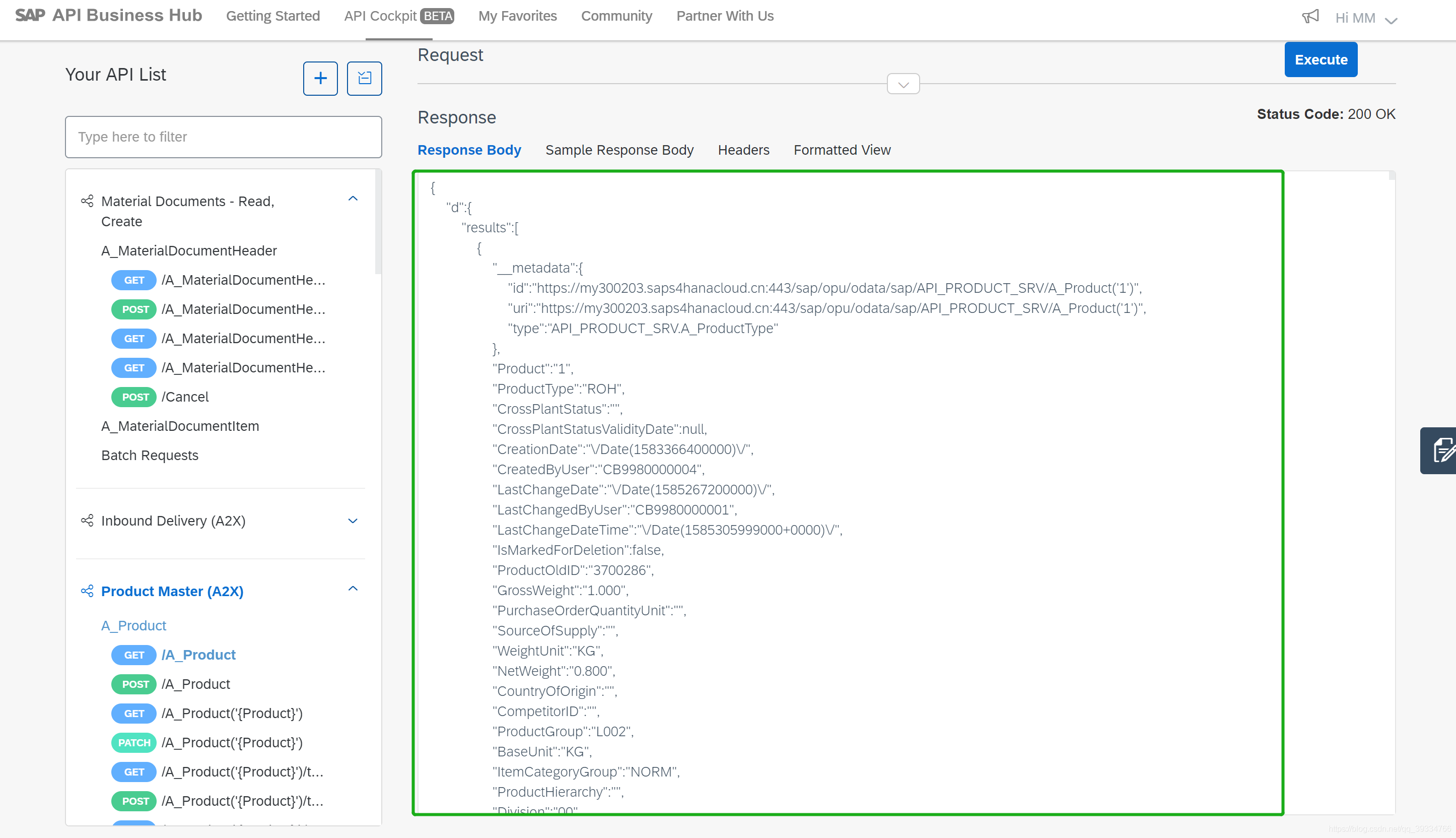The height and width of the screenshot is (838, 1456).
Task: Click the plus icon to add API
Action: 320,78
